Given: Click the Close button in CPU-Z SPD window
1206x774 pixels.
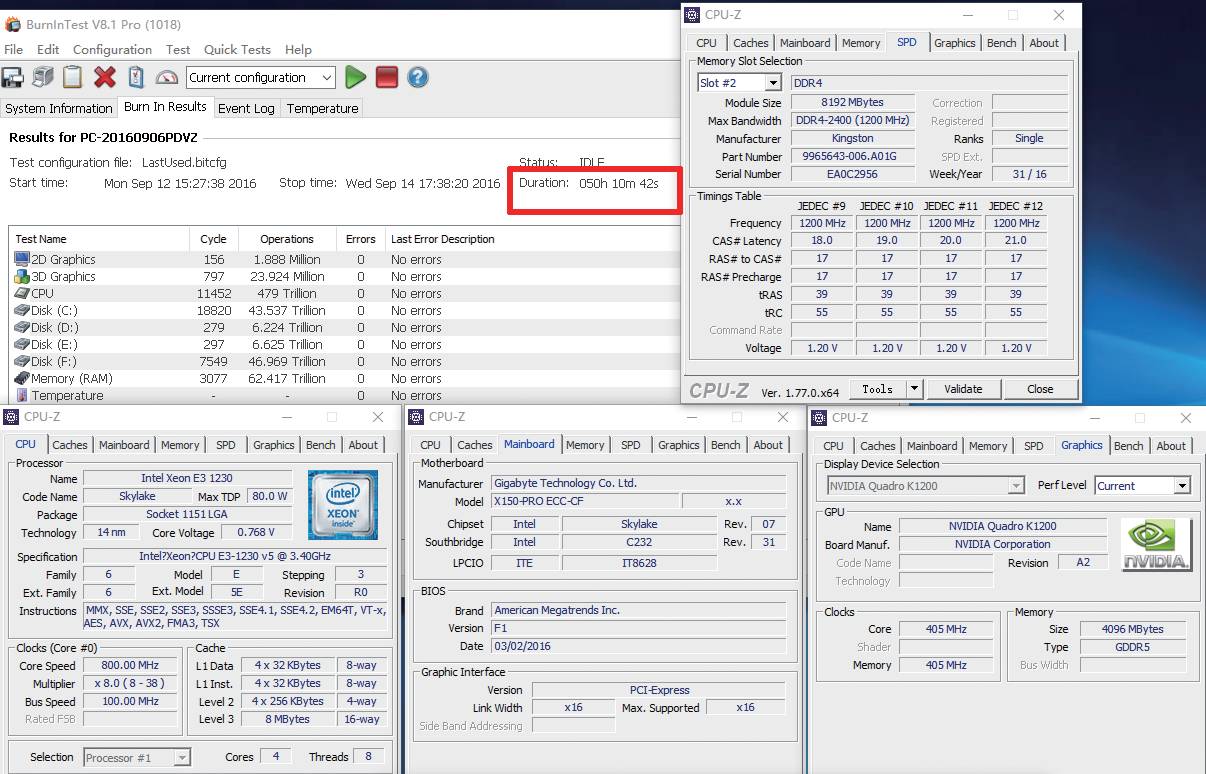Looking at the screenshot, I should pyautogui.click(x=1039, y=389).
